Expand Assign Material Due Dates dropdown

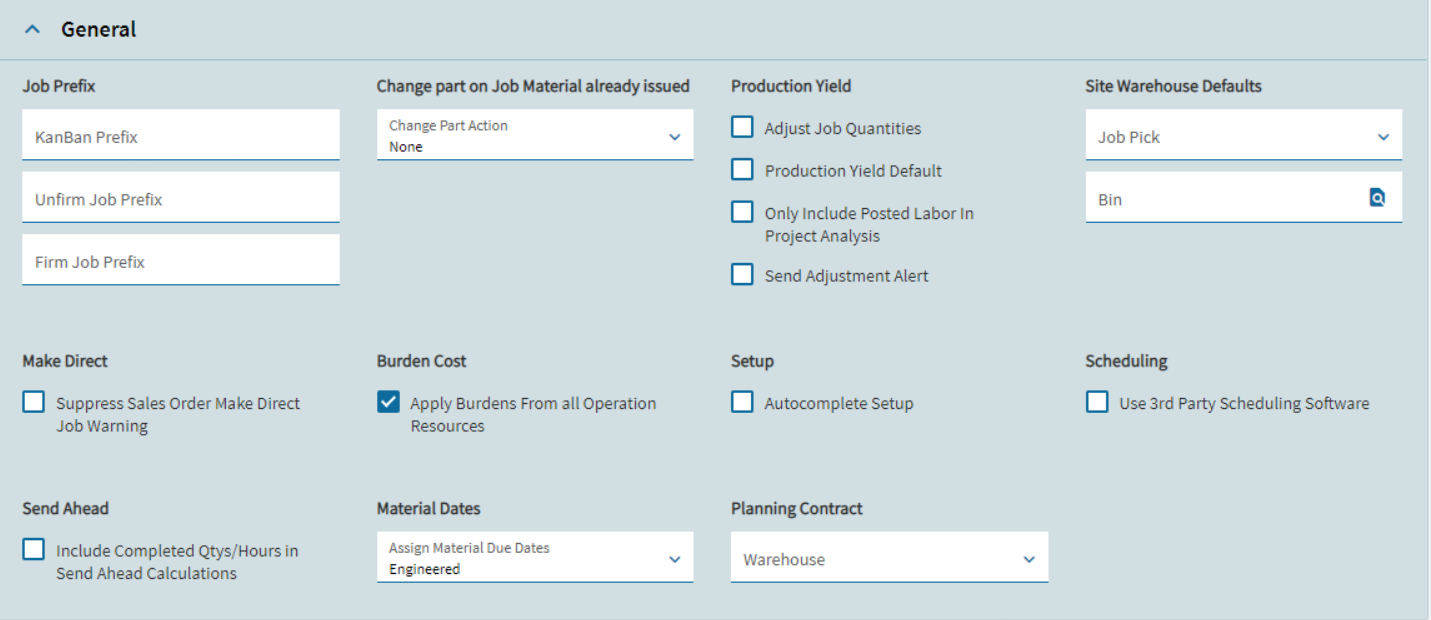click(x=534, y=558)
